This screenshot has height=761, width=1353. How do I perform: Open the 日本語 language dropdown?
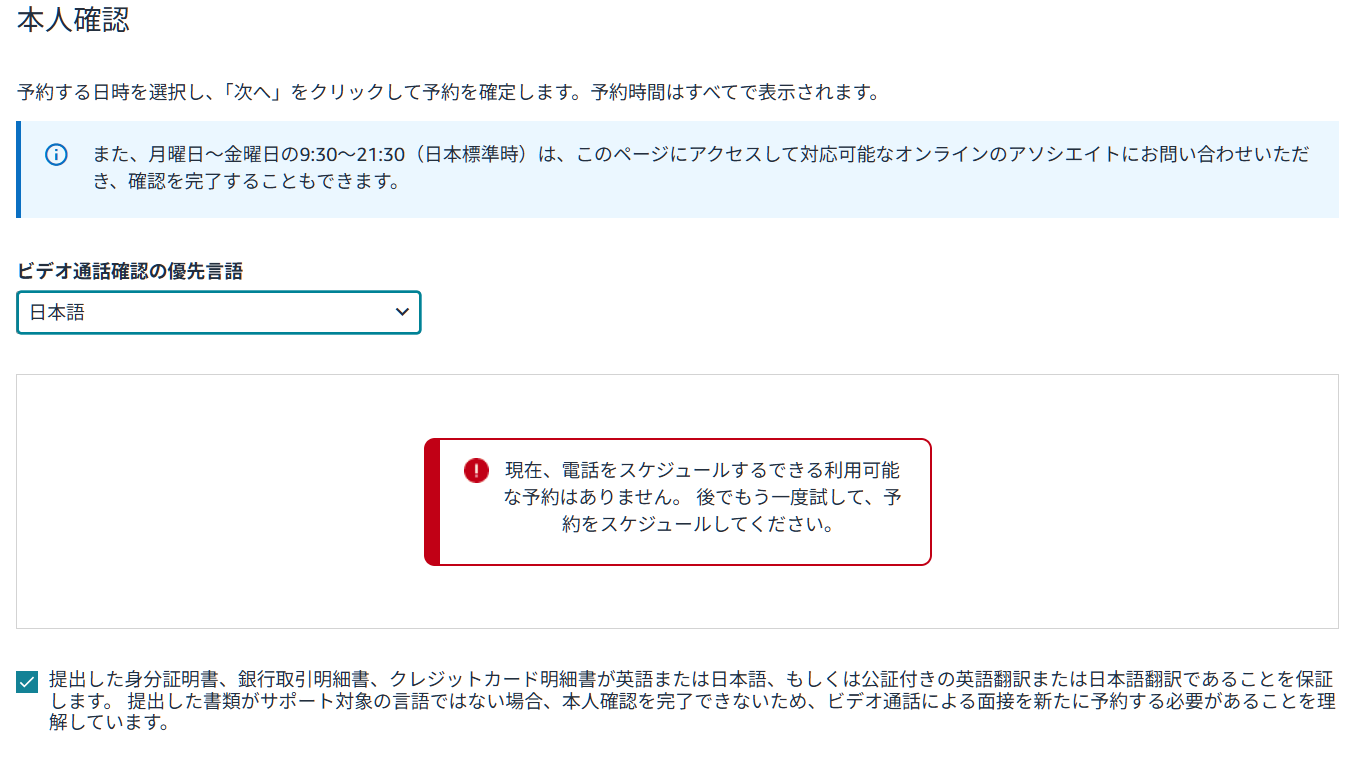pos(219,312)
